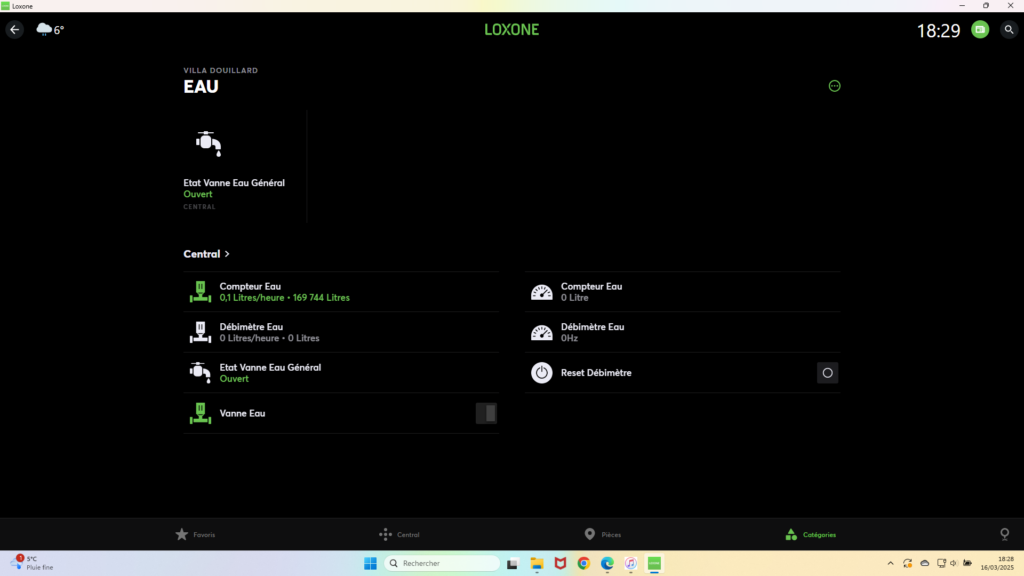
Task: Click the green notification icon beside the clock
Action: click(980, 30)
